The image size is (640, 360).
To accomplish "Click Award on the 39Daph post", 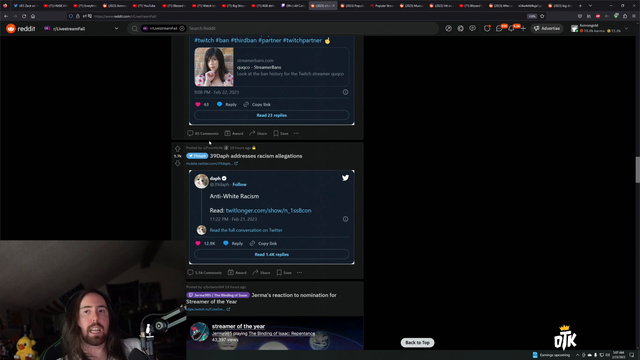I will click(x=237, y=273).
